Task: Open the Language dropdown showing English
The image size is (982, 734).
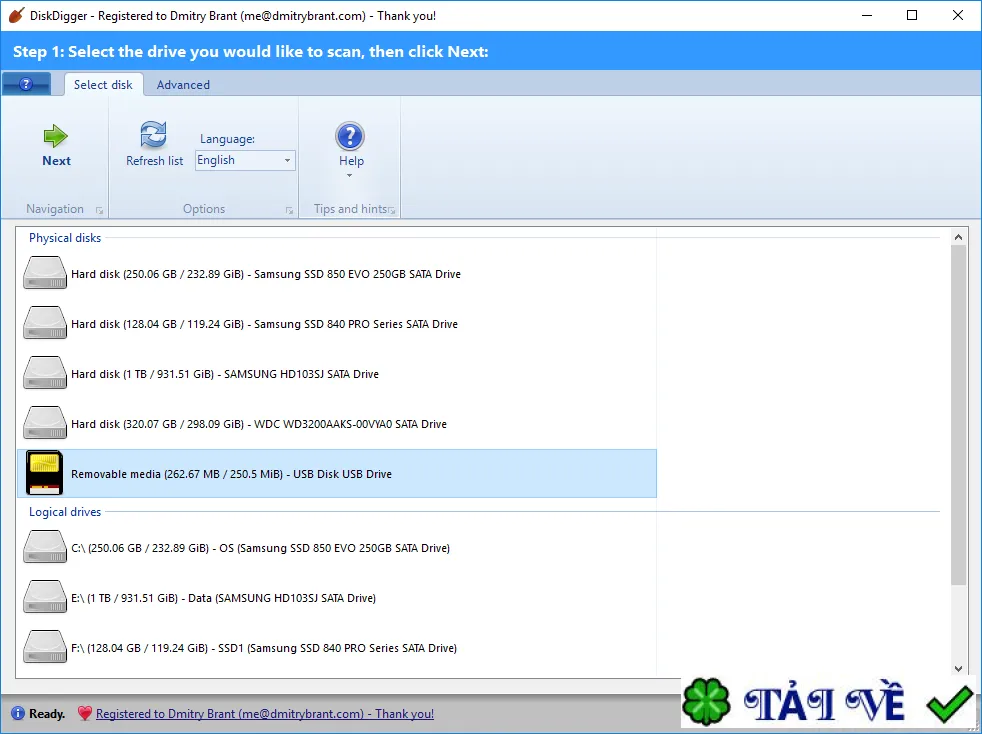Action: pos(245,160)
